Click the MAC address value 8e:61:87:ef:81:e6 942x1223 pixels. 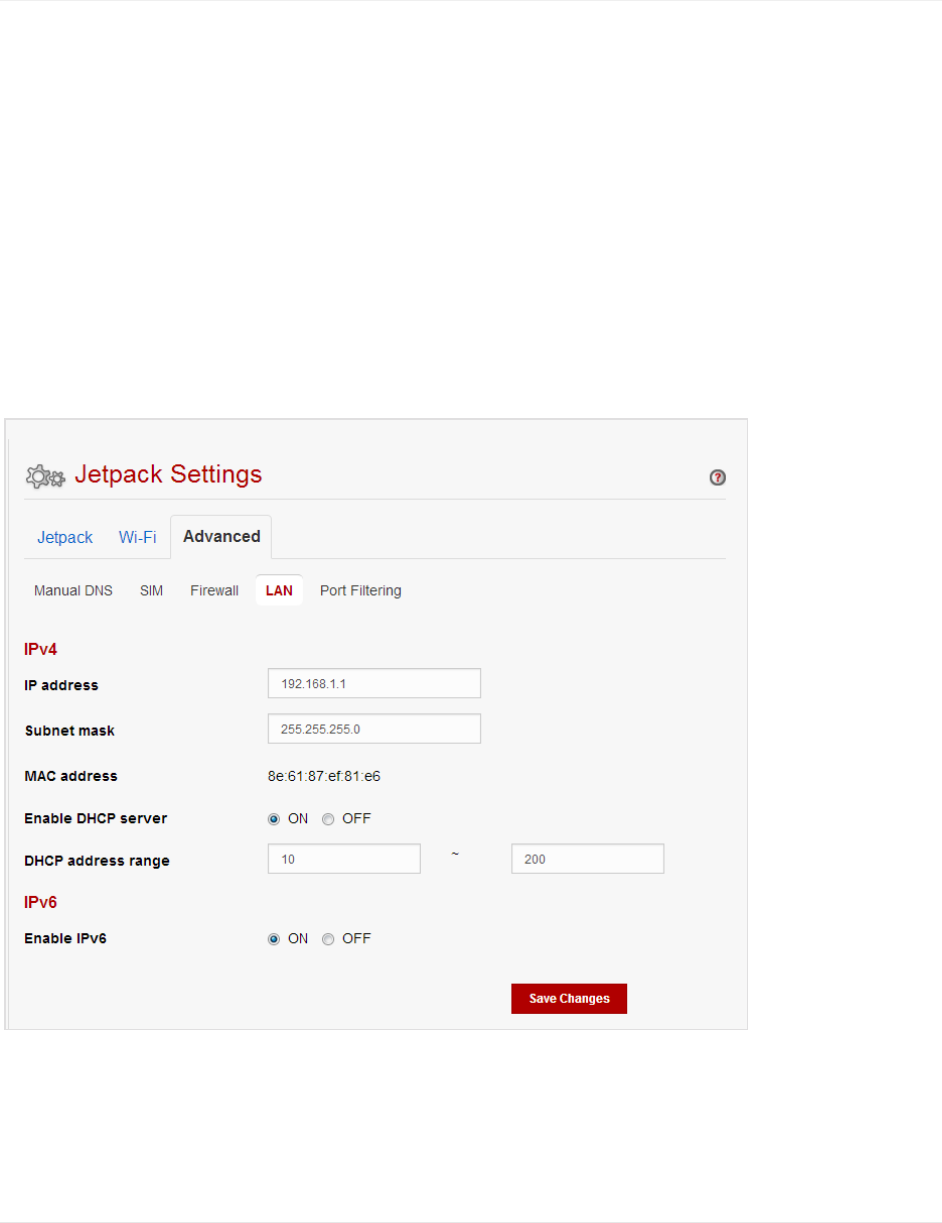click(324, 776)
